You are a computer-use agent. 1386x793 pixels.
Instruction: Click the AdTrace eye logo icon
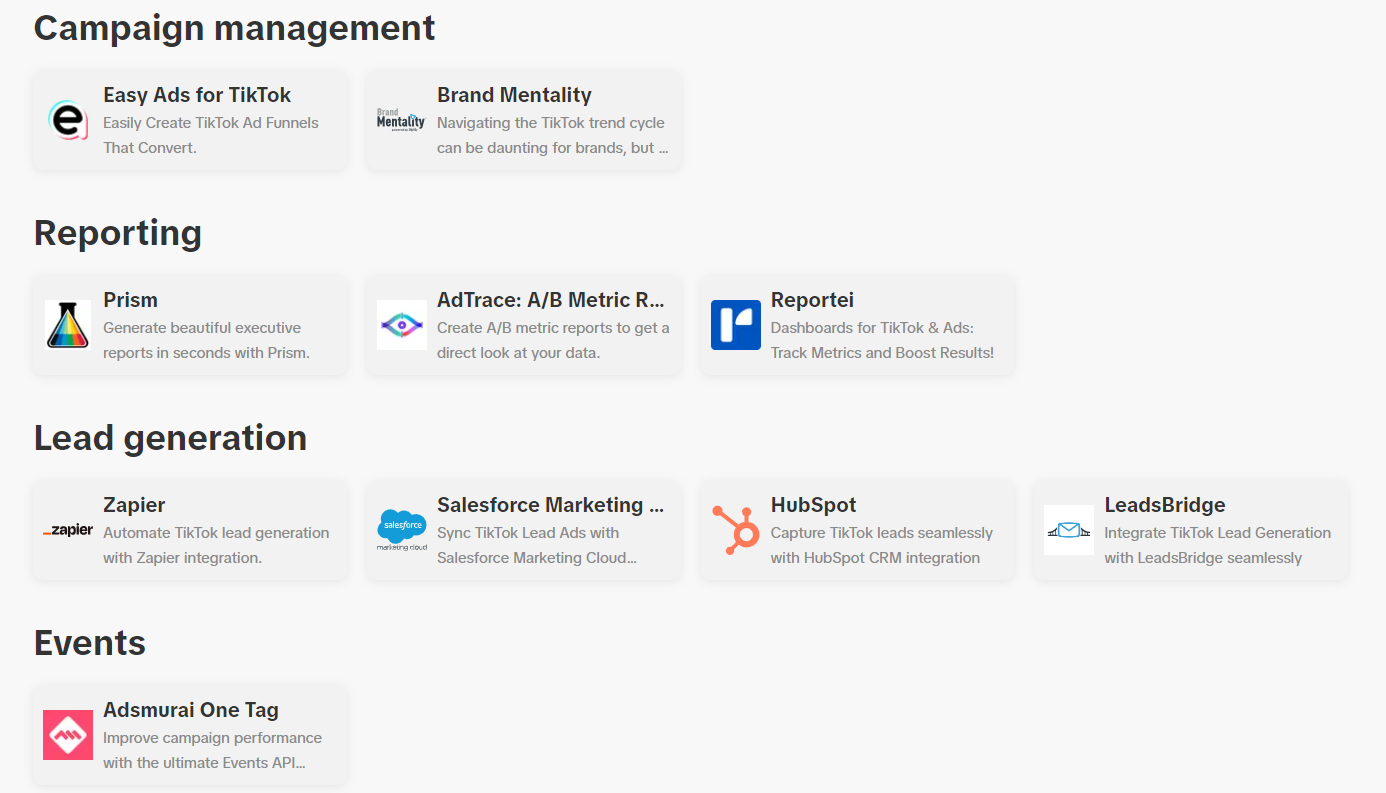pyautogui.click(x=401, y=325)
